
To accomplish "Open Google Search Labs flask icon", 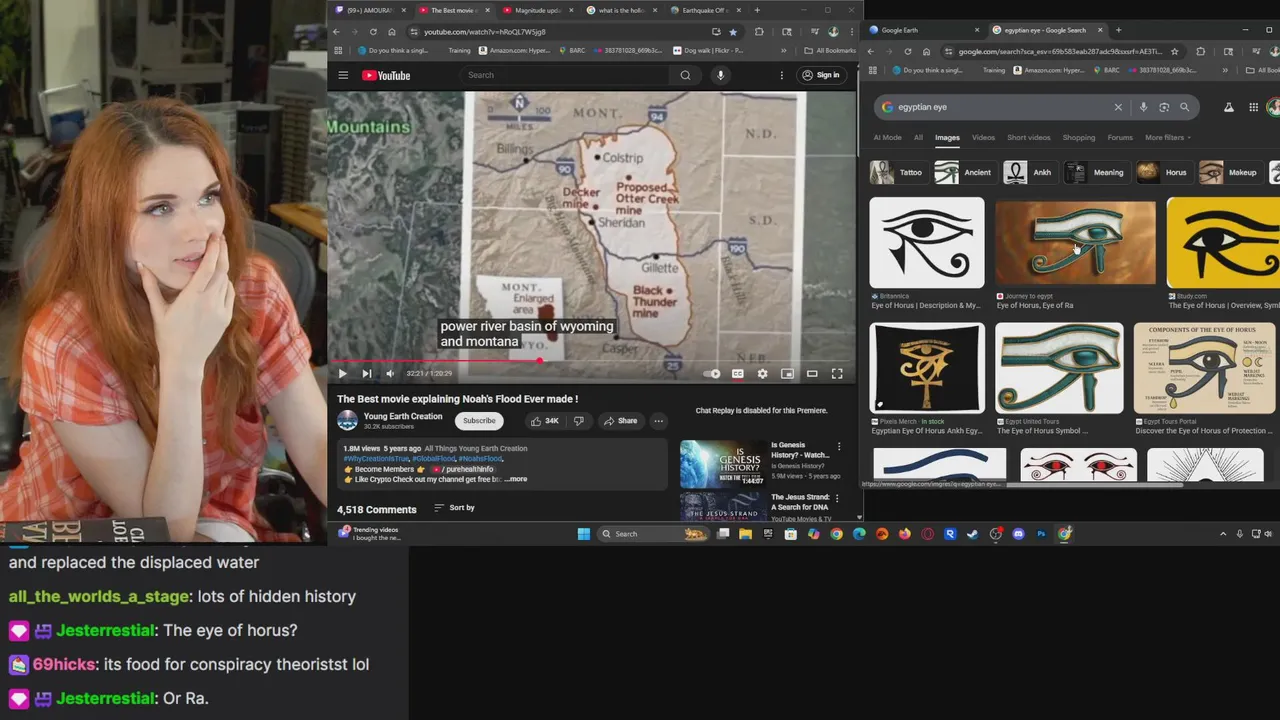I will point(1229,107).
